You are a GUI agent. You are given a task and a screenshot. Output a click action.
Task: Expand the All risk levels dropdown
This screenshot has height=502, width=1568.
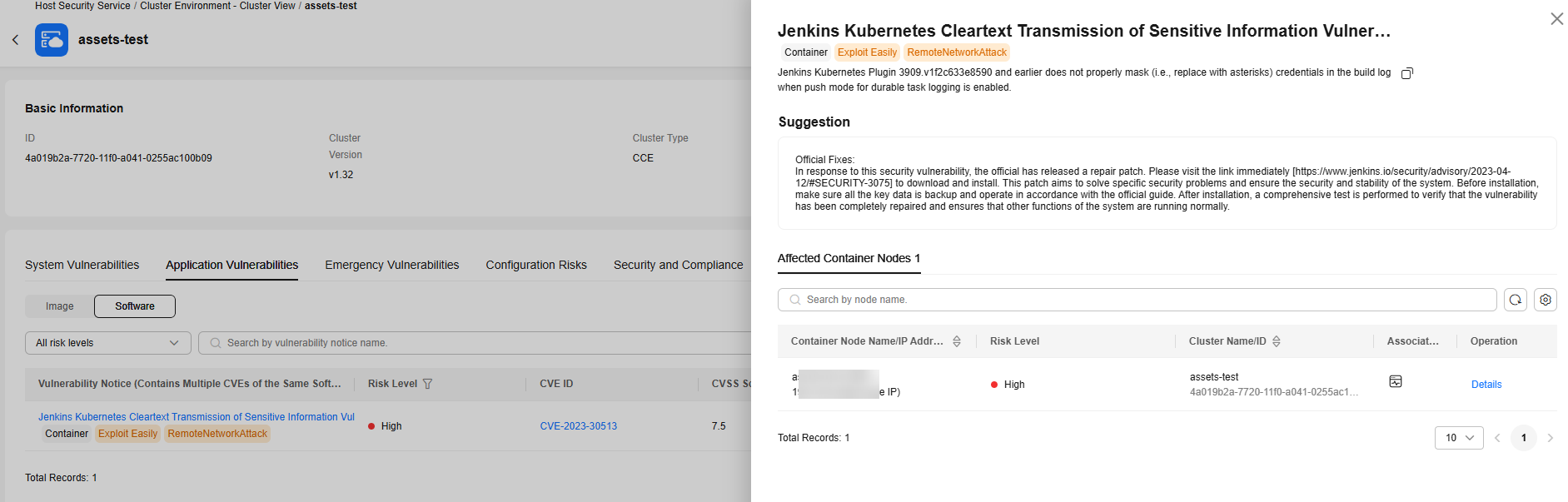point(108,343)
